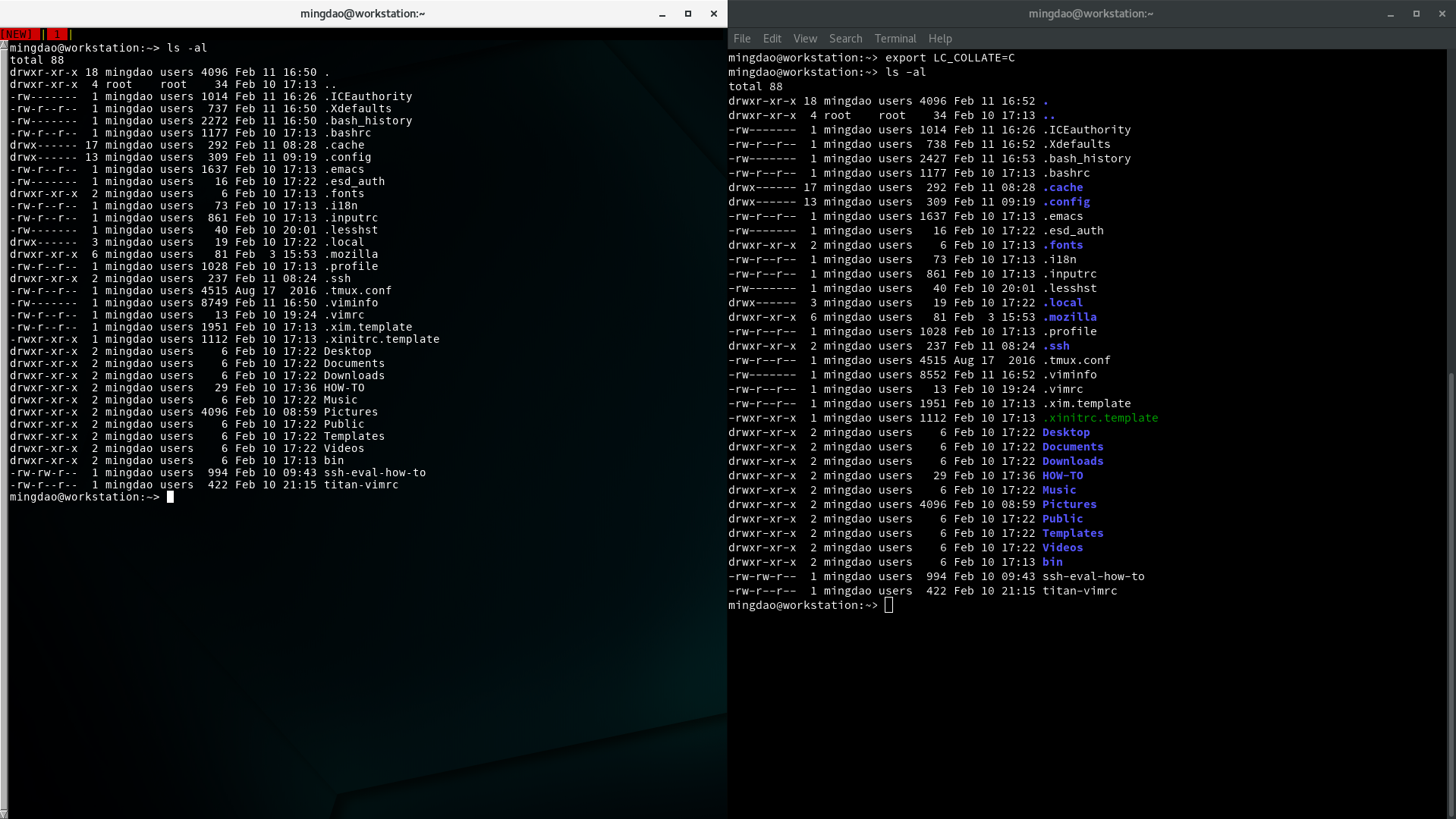Click Videos directory in right terminal
Viewport: 1456px width, 819px height.
[x=1062, y=548]
